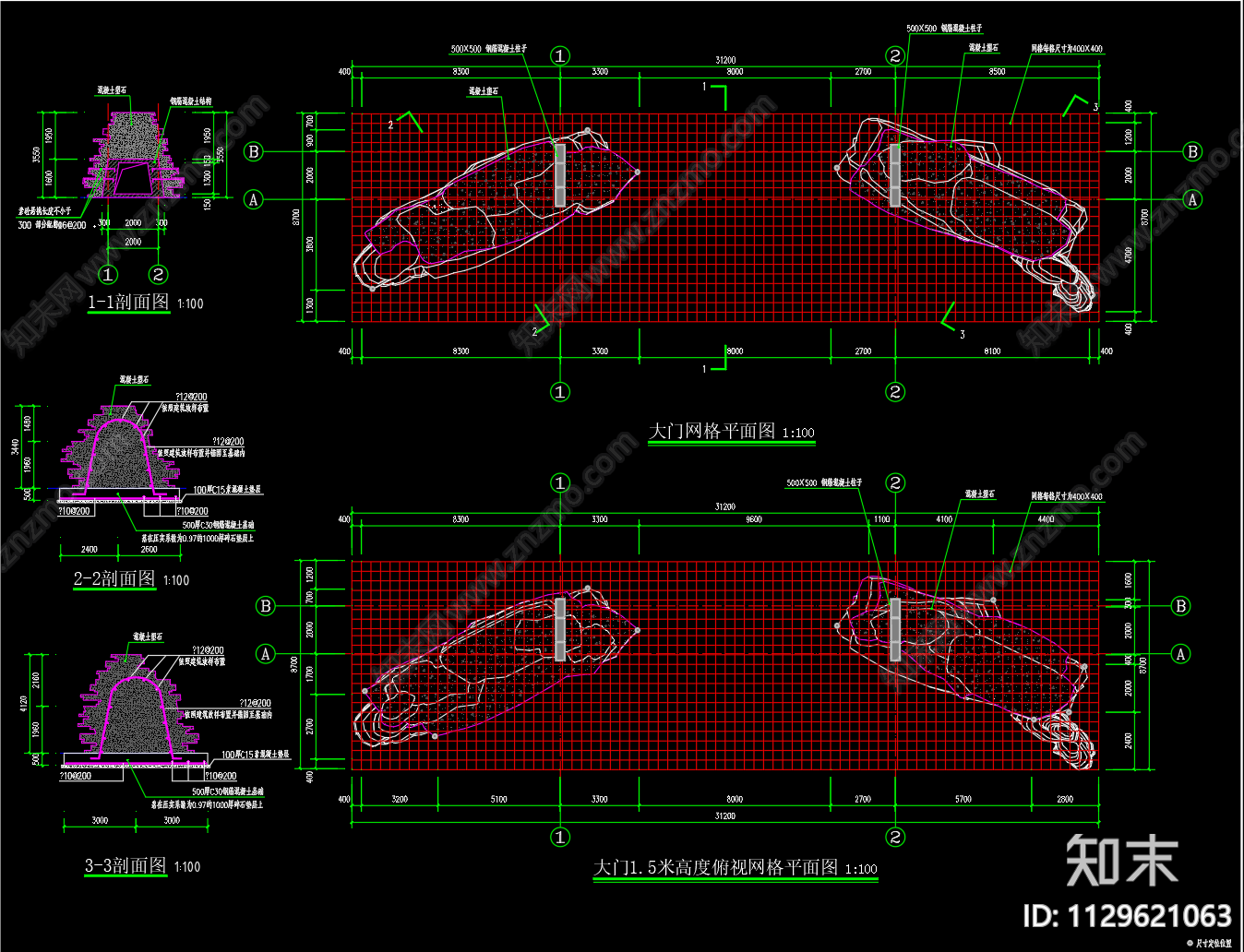Viewport: 1244px width, 952px height.
Task: Select the 大门1.5米高度俯视网格平面图 title
Action: pyautogui.click(x=715, y=868)
